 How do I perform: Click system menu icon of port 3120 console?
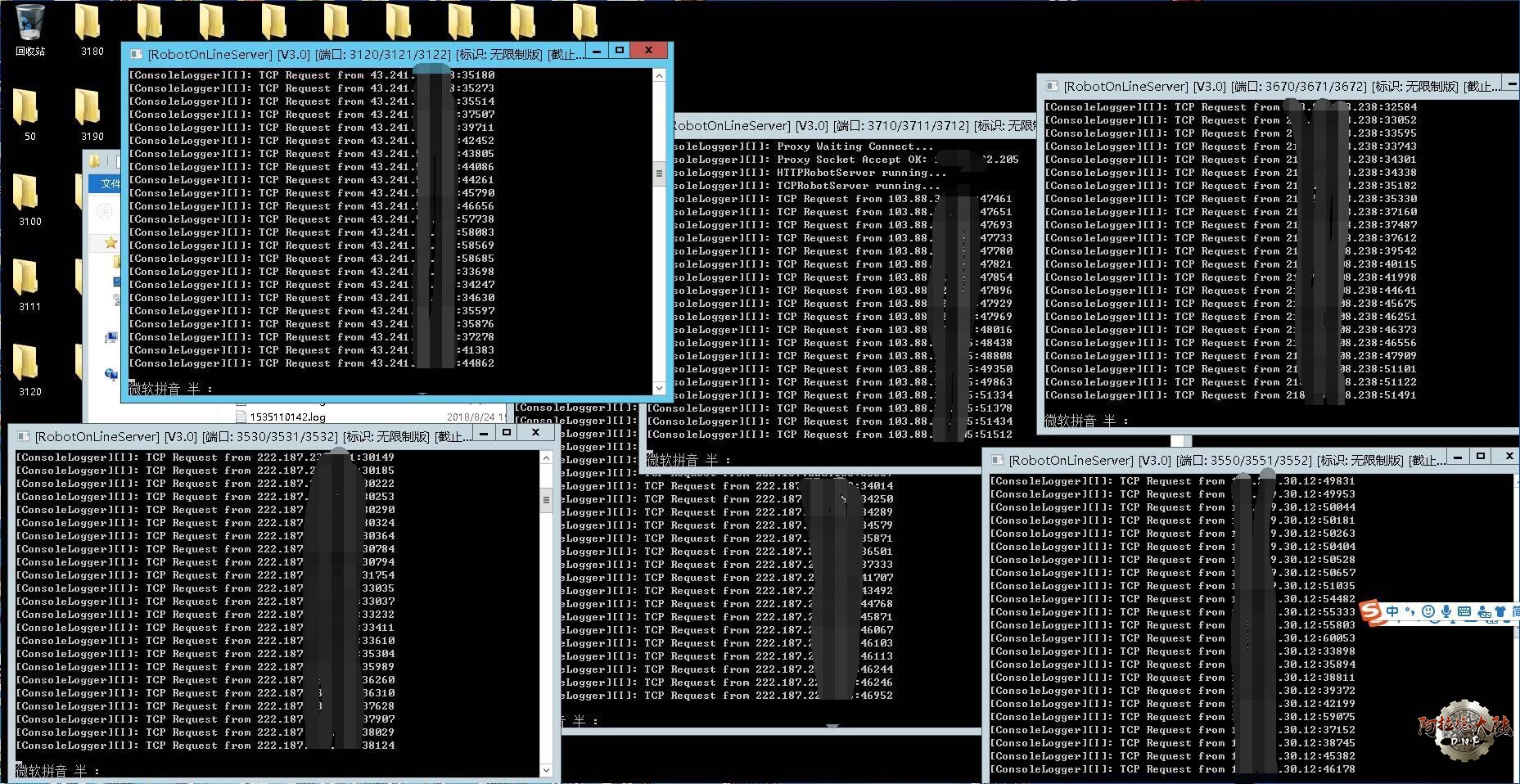[136, 54]
